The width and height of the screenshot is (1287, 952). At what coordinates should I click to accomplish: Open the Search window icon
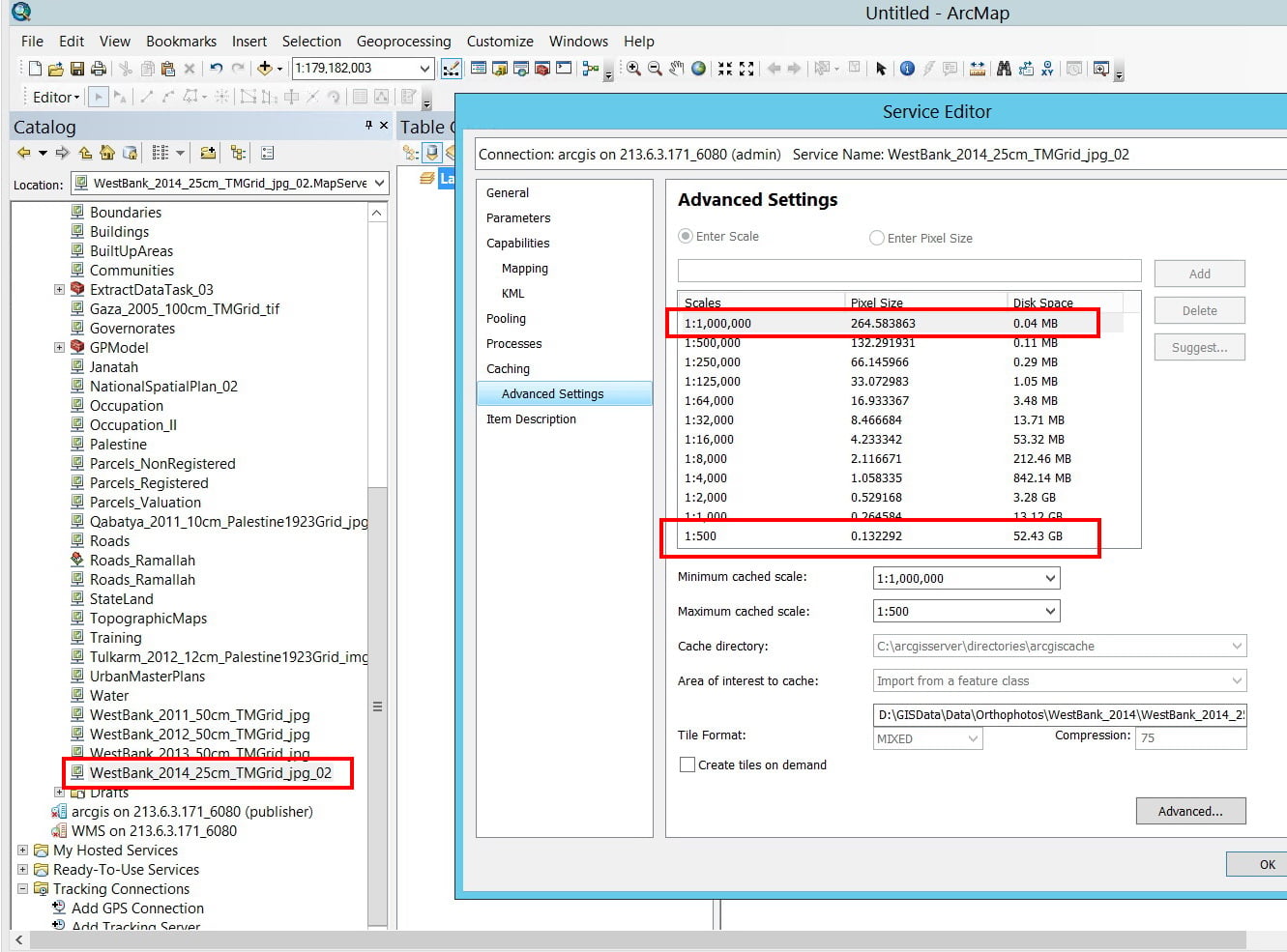pyautogui.click(x=521, y=69)
